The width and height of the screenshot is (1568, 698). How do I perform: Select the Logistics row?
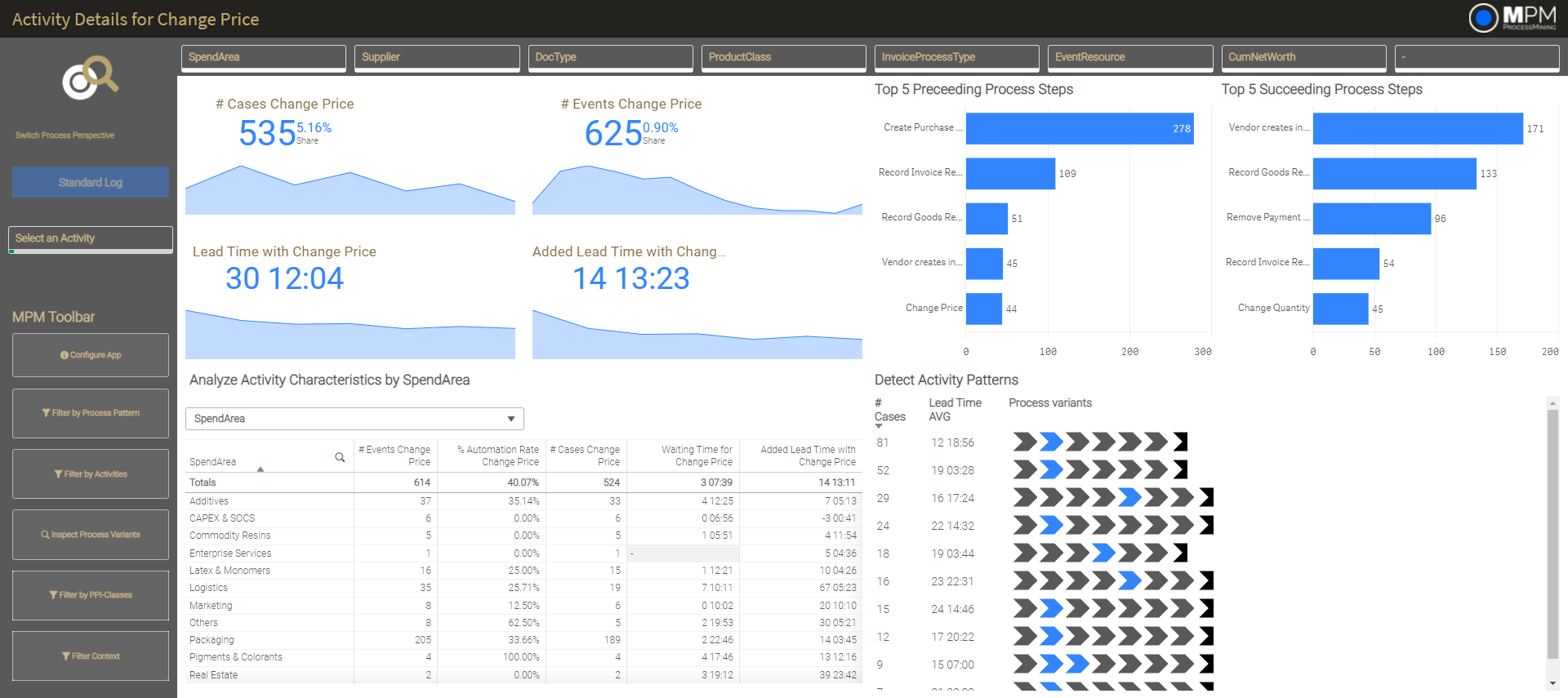pos(523,588)
